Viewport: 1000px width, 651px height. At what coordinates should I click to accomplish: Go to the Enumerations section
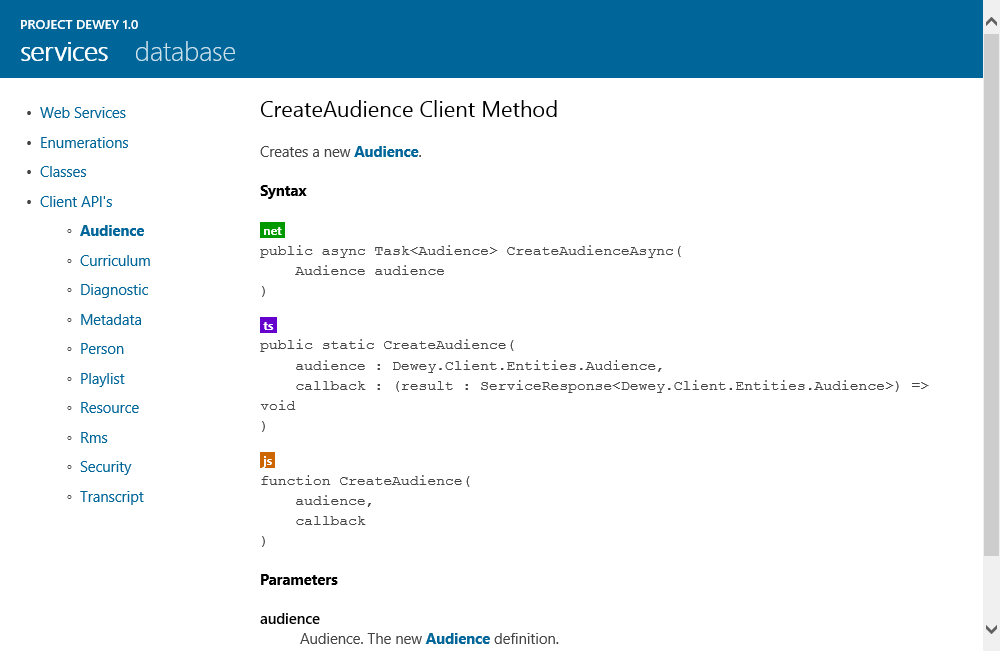click(x=84, y=143)
